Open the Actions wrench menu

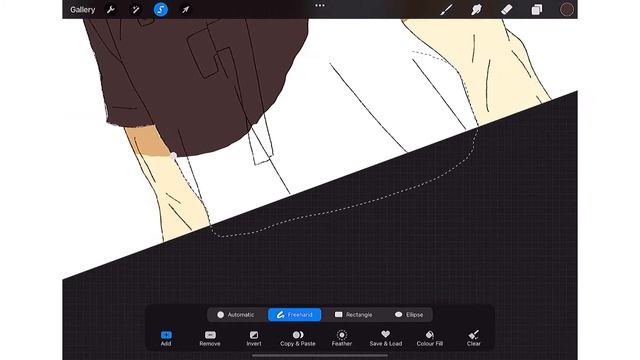(111, 9)
